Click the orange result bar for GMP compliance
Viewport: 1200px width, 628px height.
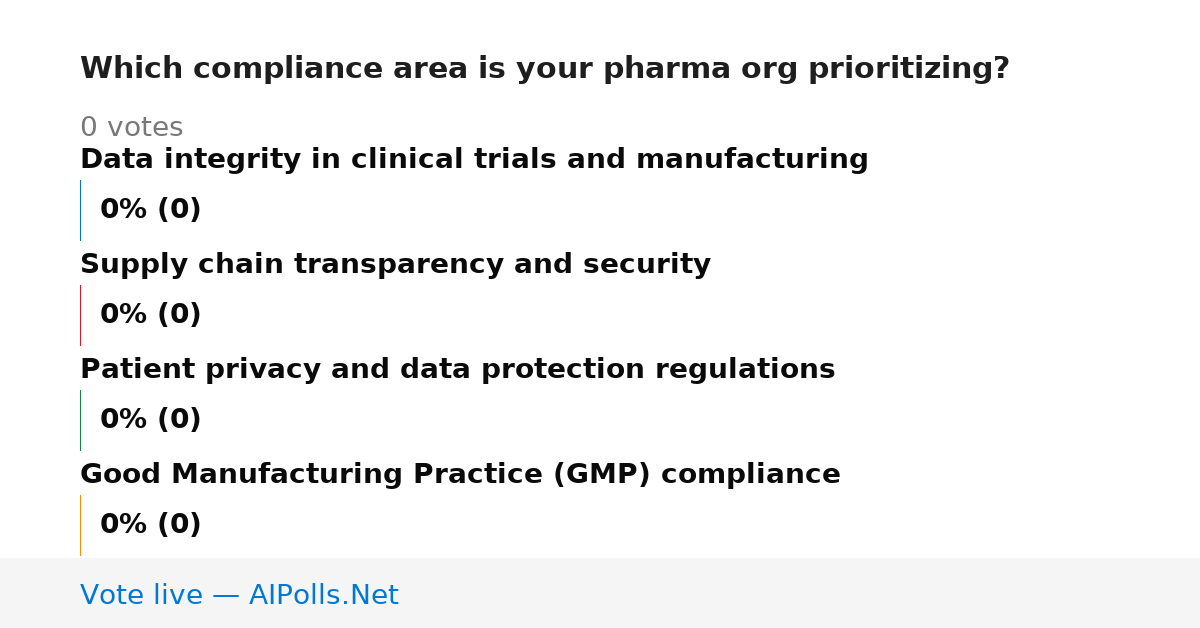[x=81, y=525]
